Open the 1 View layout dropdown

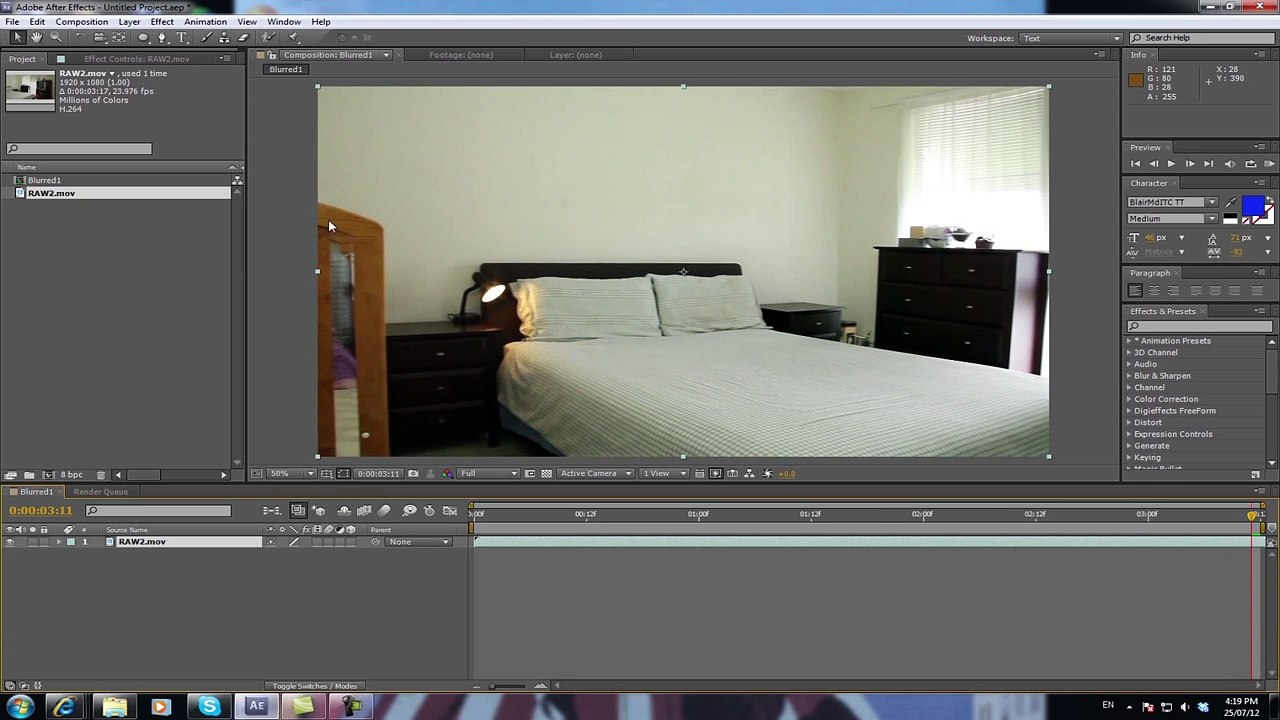pyautogui.click(x=663, y=474)
